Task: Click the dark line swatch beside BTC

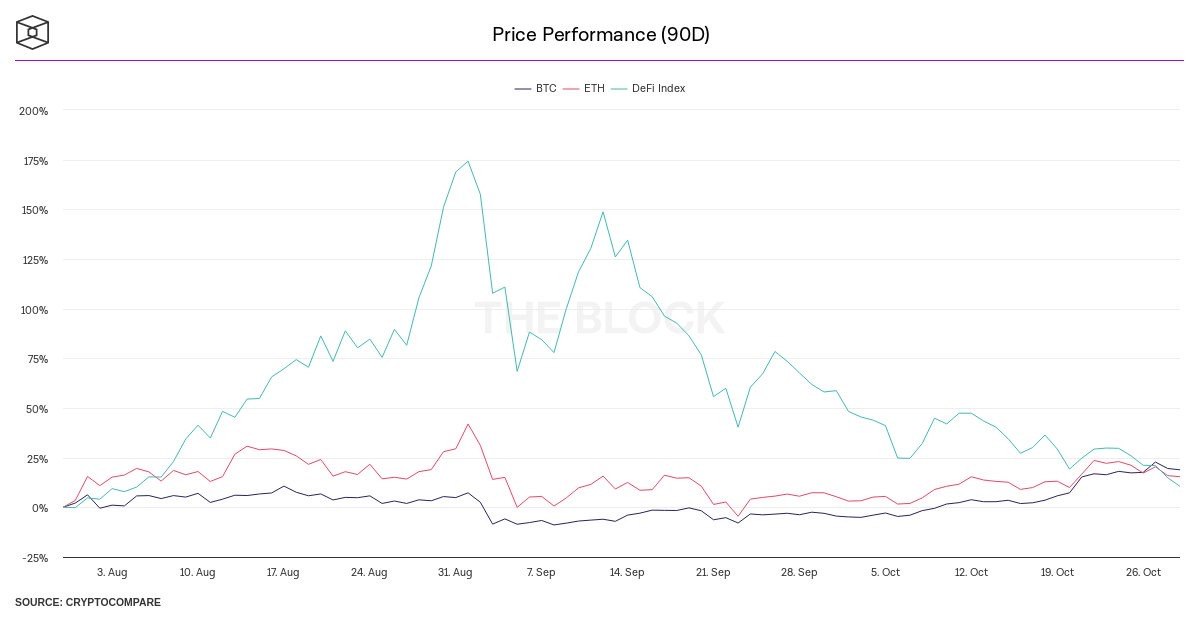Action: click(x=522, y=88)
